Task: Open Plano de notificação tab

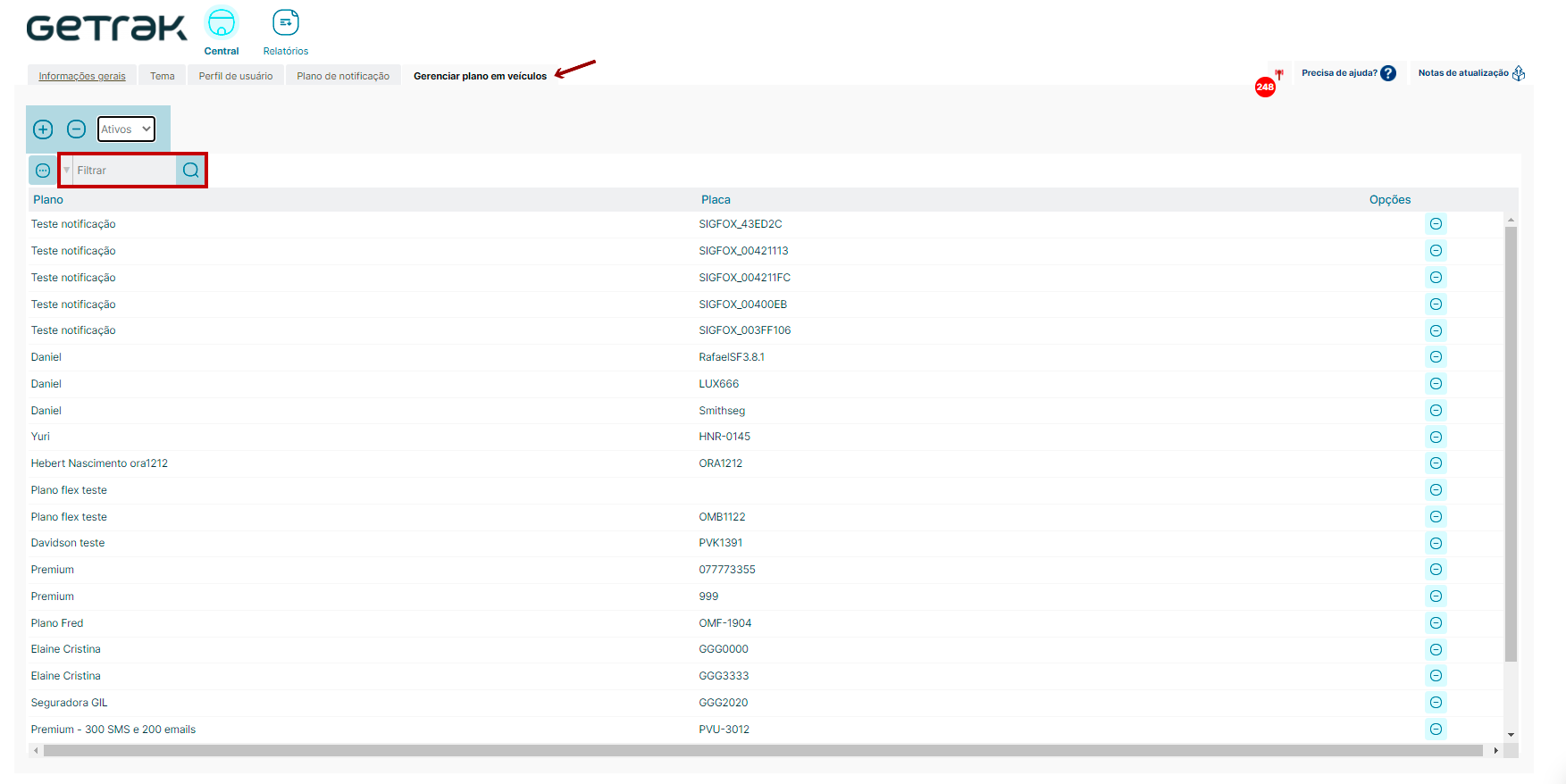Action: (x=343, y=76)
